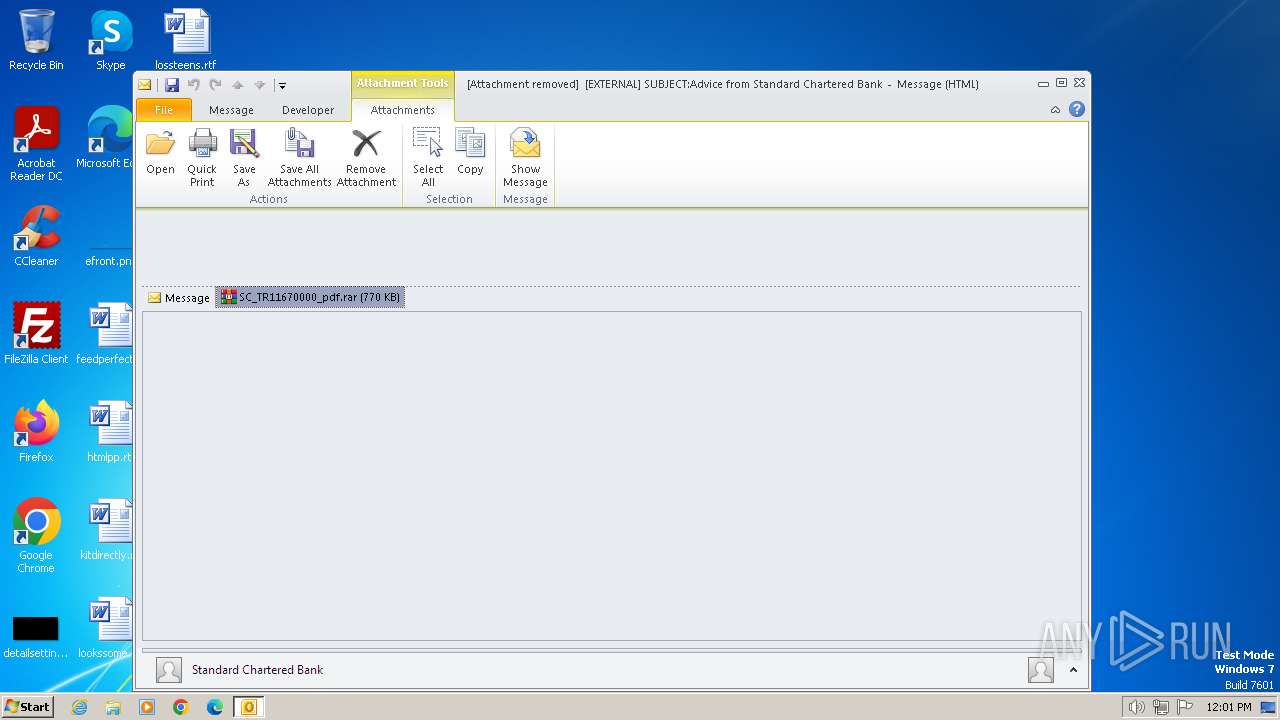The width and height of the screenshot is (1280, 720).
Task: Click the Undo icon in Quick Access toolbar
Action: click(194, 85)
